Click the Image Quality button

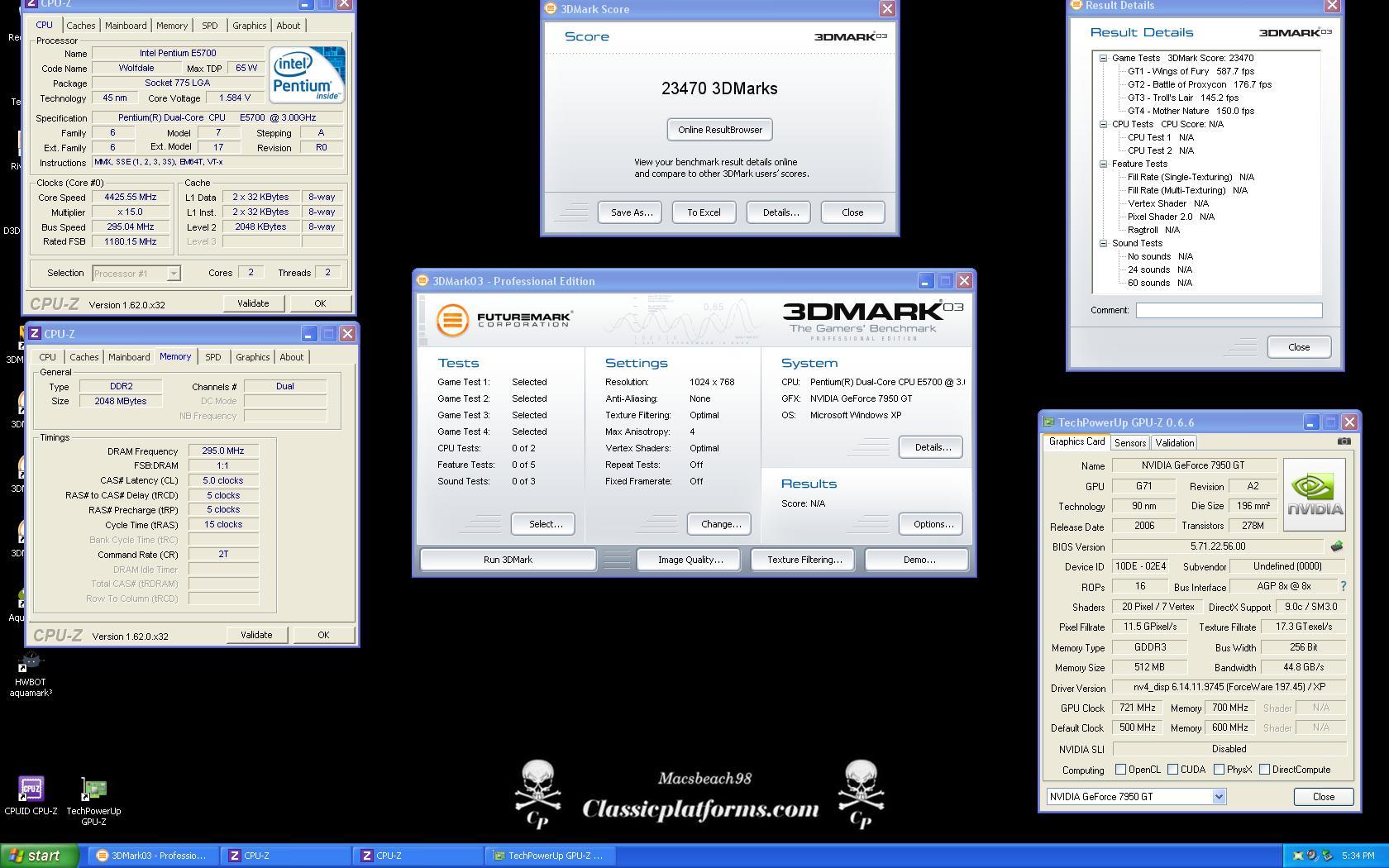(690, 560)
